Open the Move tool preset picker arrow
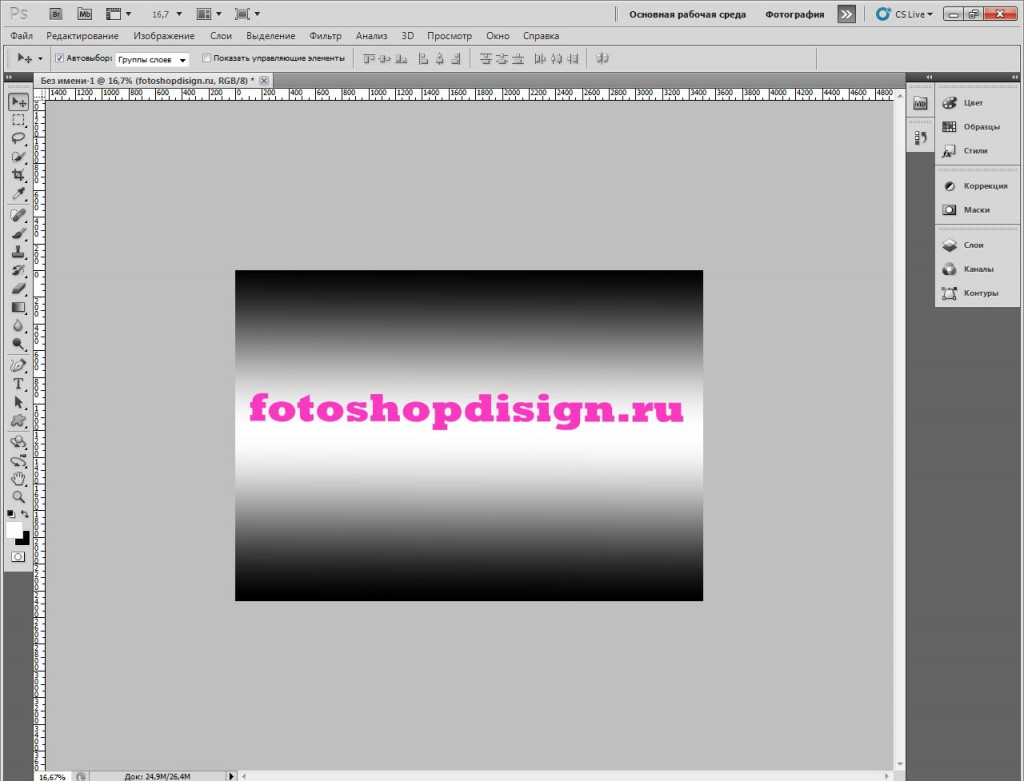Image resolution: width=1024 pixels, height=781 pixels. pos(40,59)
